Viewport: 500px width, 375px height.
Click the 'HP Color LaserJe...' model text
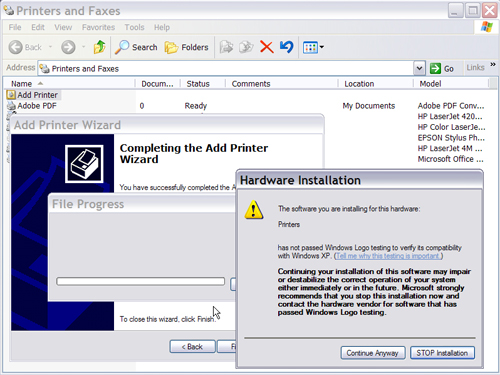click(451, 127)
